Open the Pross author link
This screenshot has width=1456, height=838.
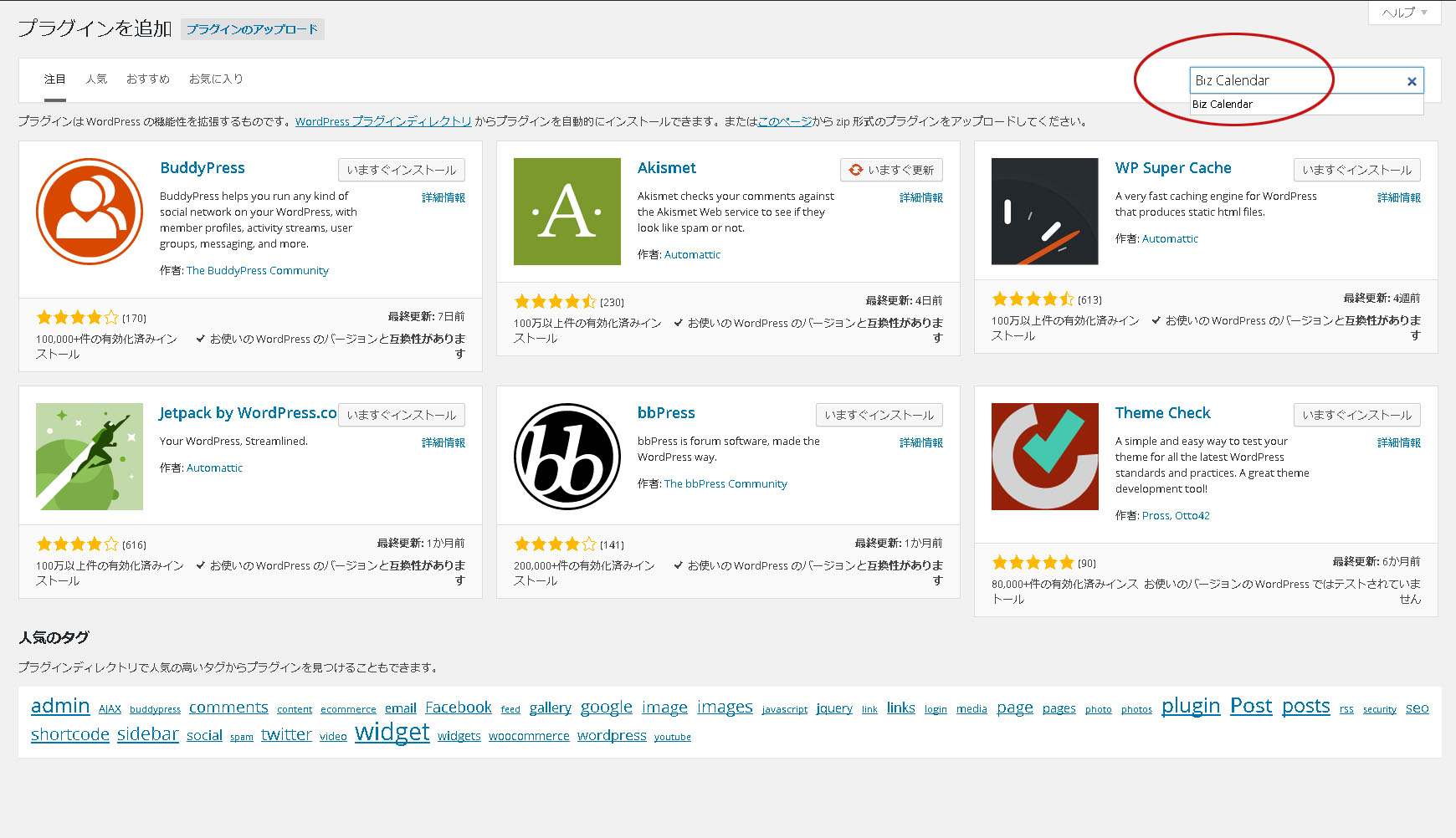pos(1156,516)
